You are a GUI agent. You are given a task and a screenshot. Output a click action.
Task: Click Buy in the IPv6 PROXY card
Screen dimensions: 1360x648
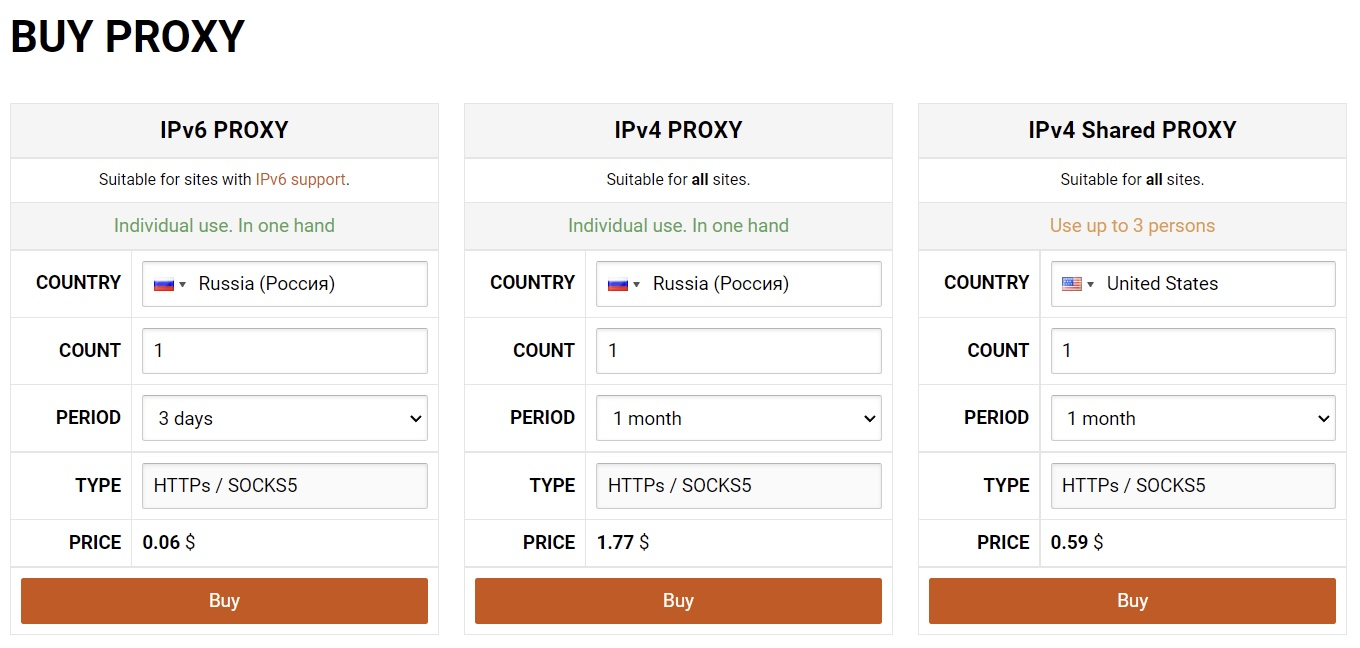[x=224, y=600]
